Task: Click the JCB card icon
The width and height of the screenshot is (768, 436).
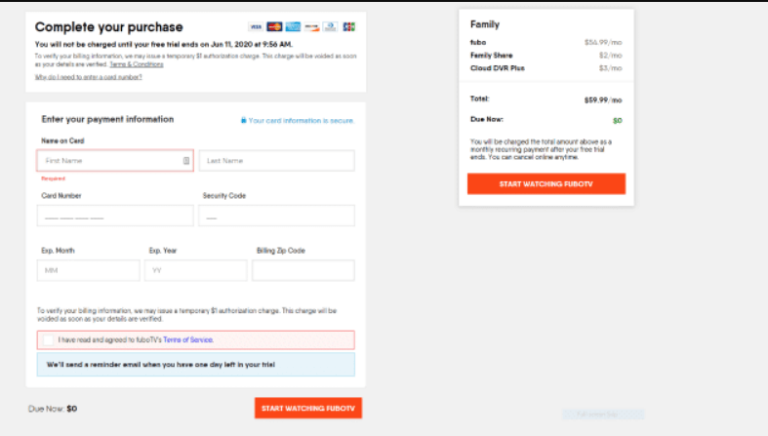Action: tap(349, 27)
